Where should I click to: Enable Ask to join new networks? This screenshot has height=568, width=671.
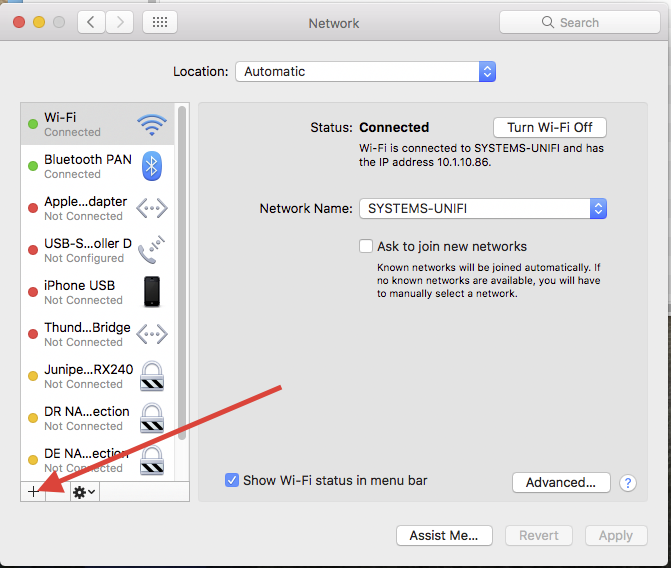click(x=366, y=246)
